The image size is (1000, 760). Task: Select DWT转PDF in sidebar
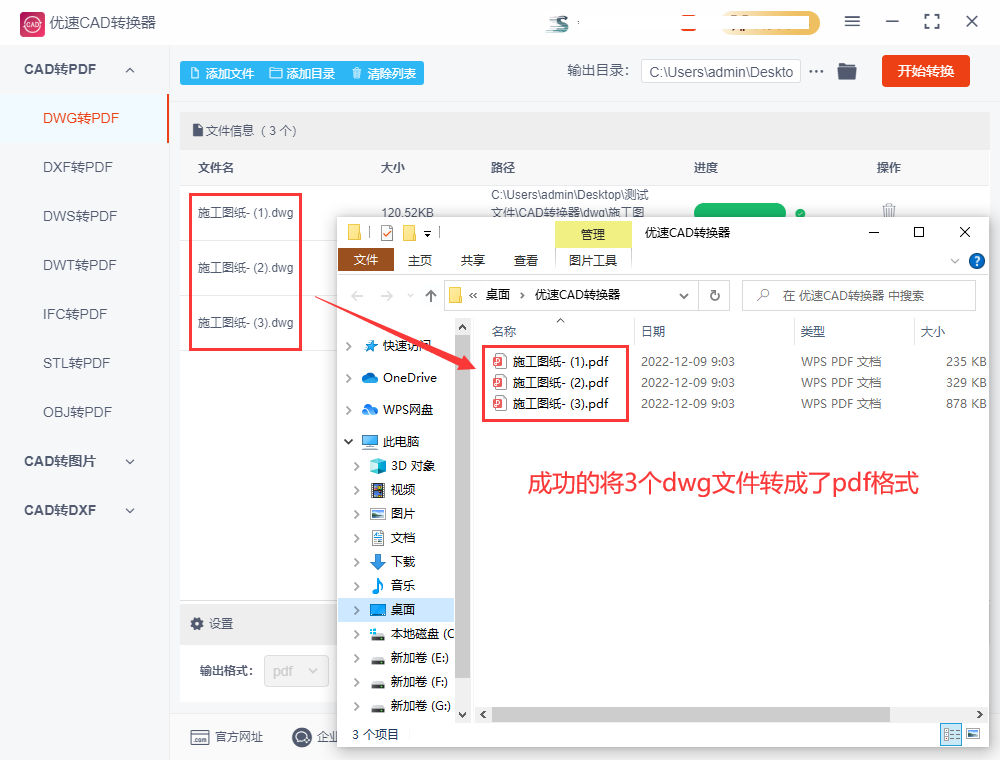point(80,265)
